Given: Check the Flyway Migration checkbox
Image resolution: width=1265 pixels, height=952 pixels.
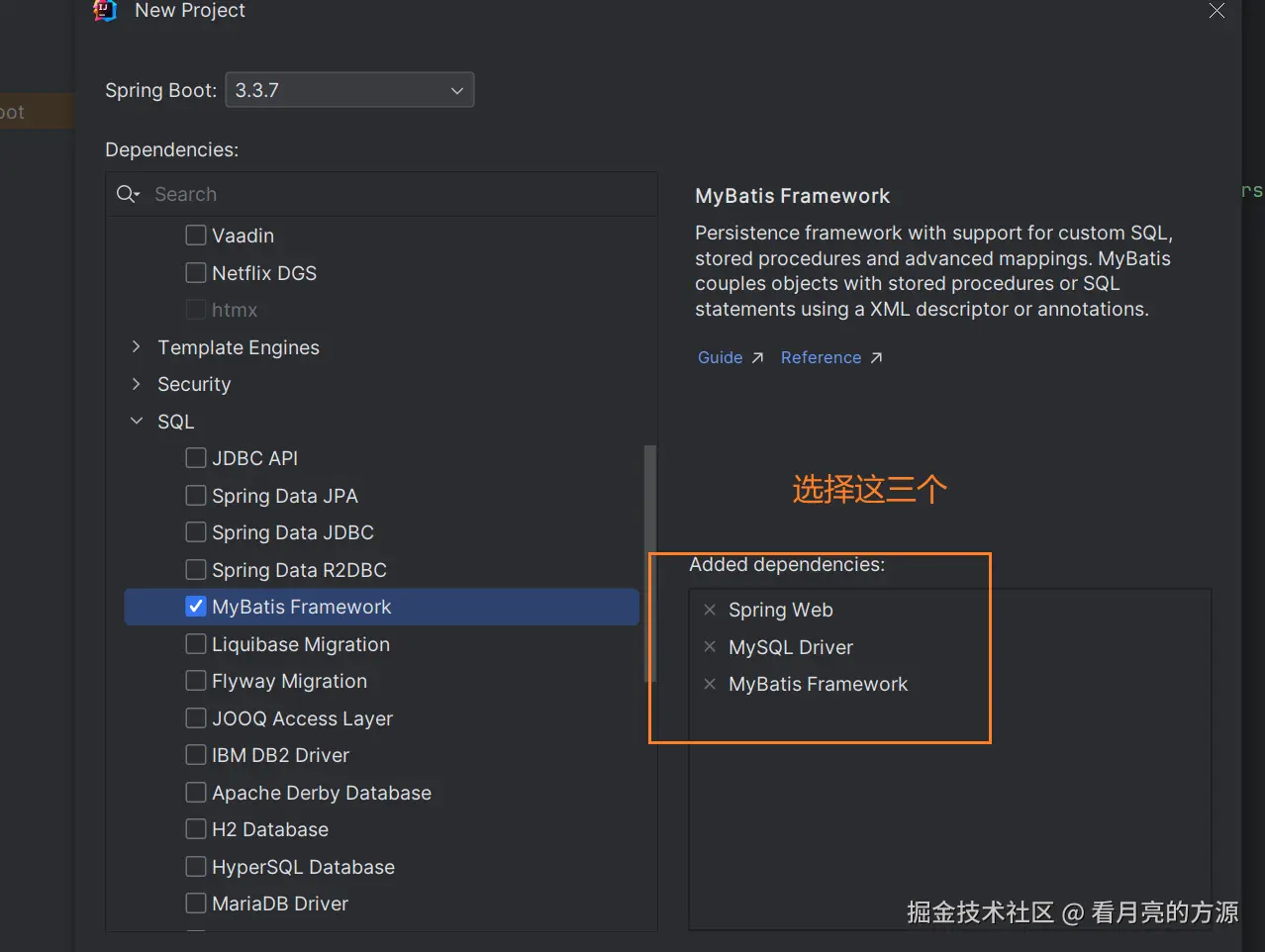Looking at the screenshot, I should tap(196, 681).
